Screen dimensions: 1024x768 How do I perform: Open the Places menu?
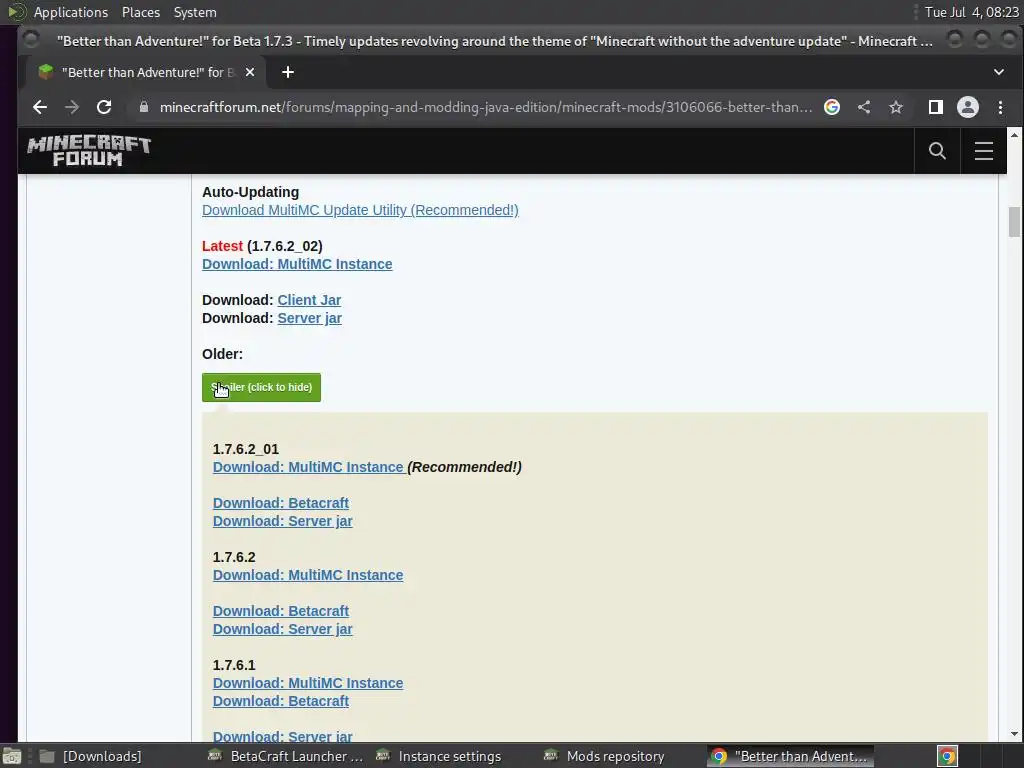tap(140, 12)
